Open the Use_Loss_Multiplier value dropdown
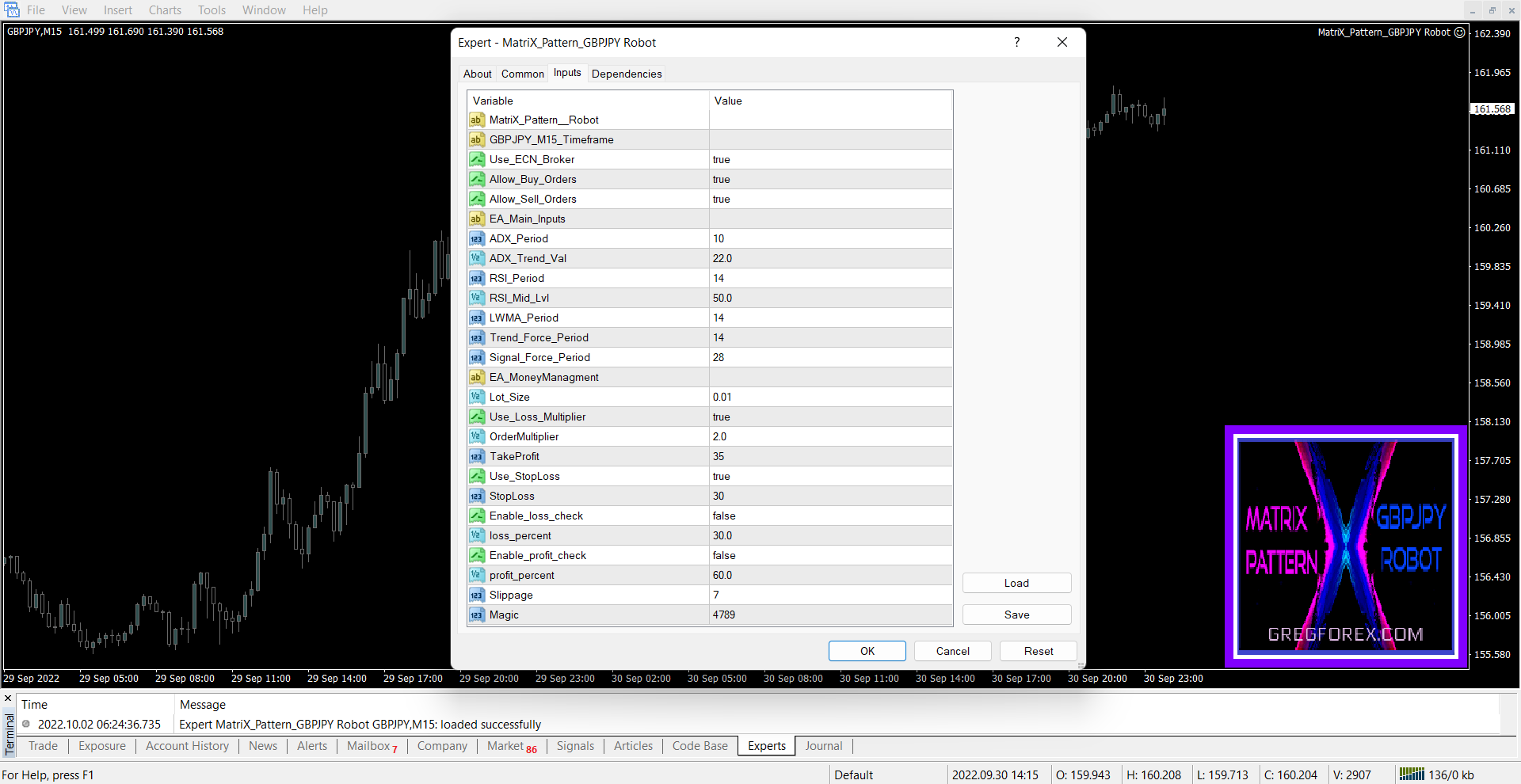The width and height of the screenshot is (1521, 784). [829, 417]
